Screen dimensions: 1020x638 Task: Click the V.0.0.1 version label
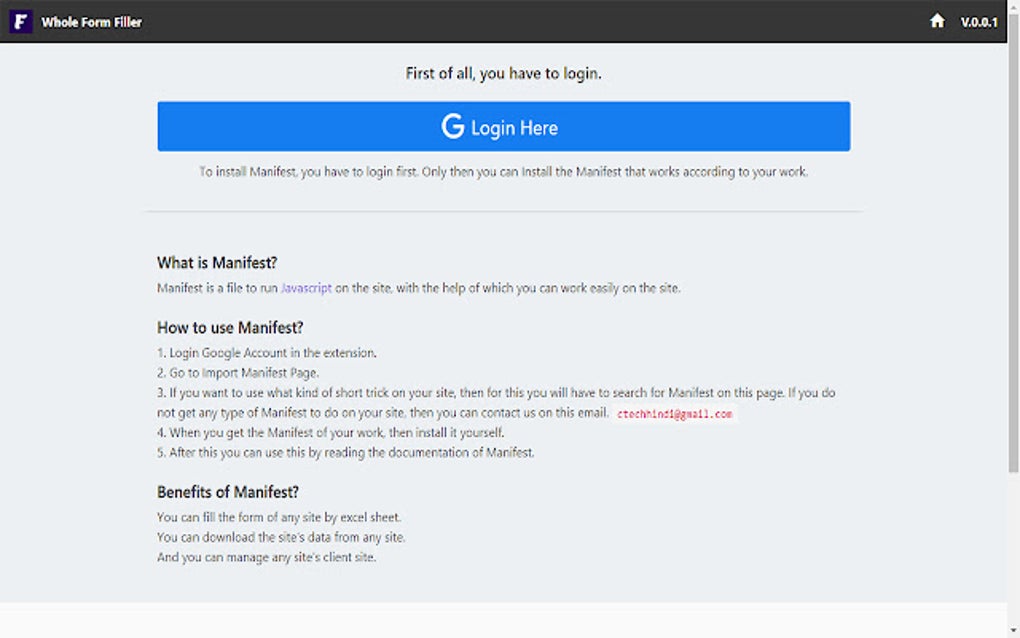pos(981,21)
